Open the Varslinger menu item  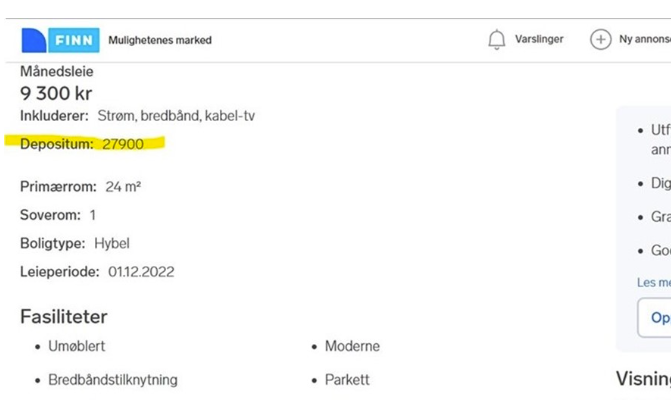pyautogui.click(x=539, y=40)
